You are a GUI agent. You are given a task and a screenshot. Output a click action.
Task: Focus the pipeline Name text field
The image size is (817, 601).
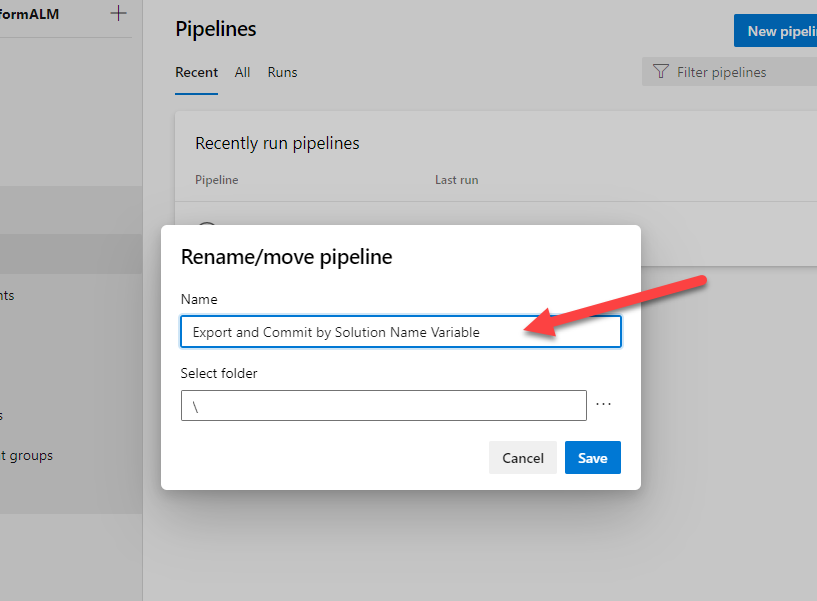[400, 332]
